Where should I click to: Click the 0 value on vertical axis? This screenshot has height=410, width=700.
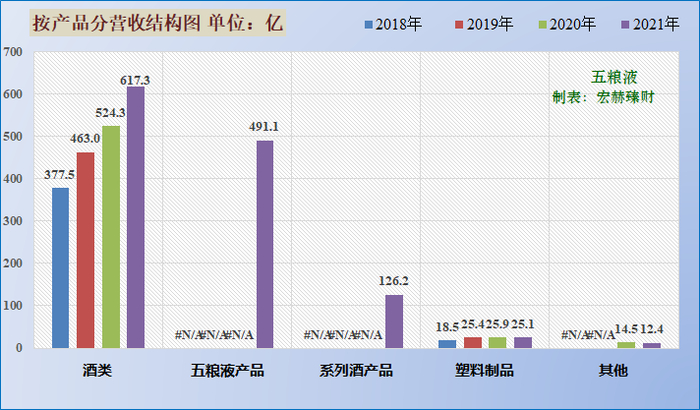coord(19,348)
